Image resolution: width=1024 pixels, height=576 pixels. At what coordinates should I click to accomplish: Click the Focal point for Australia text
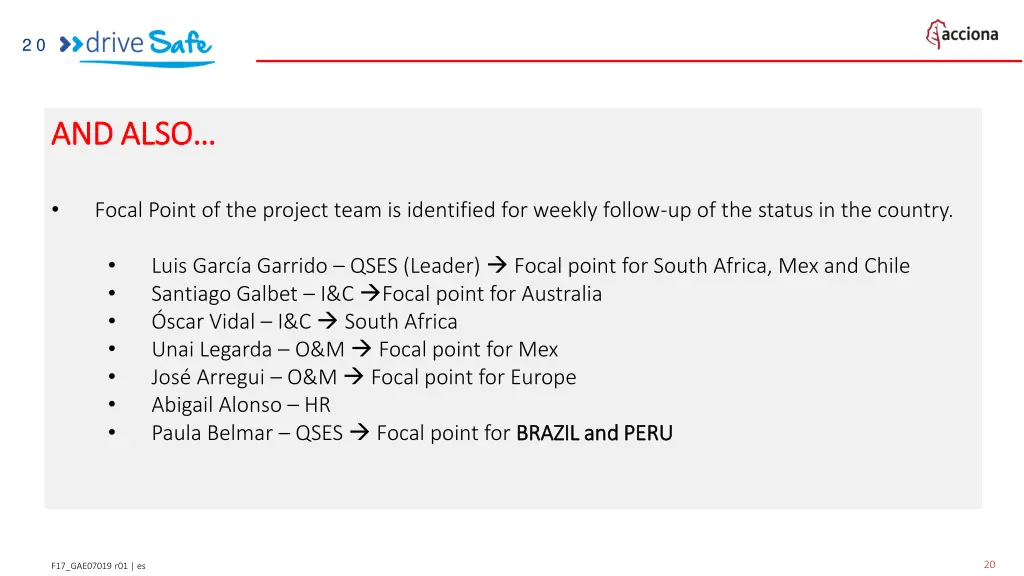pos(492,294)
